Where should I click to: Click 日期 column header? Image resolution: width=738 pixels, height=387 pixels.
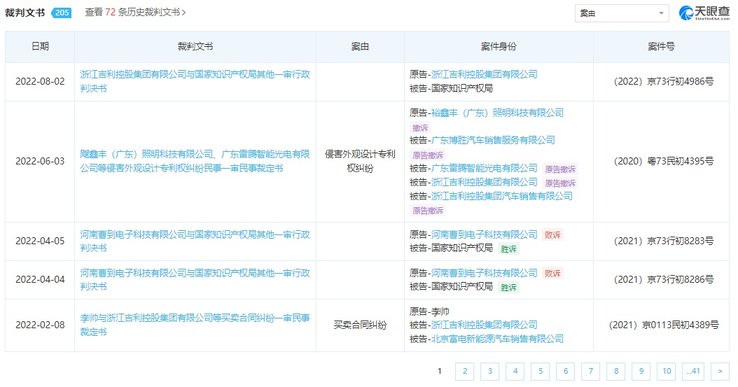(40, 47)
